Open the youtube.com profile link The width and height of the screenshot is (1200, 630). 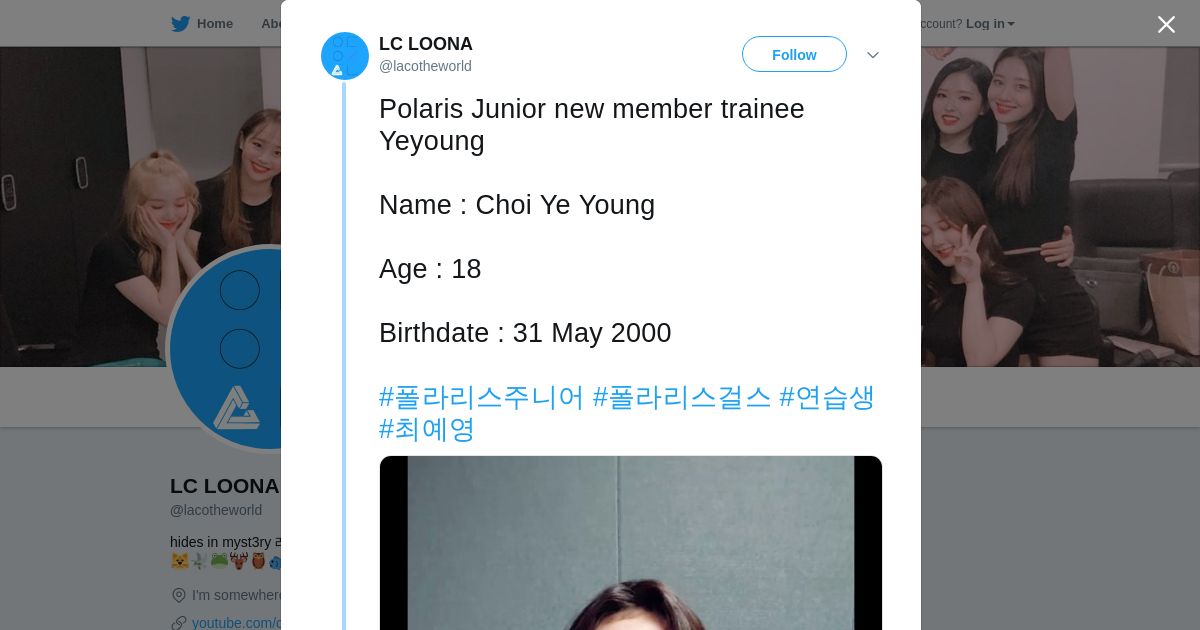[x=236, y=623]
